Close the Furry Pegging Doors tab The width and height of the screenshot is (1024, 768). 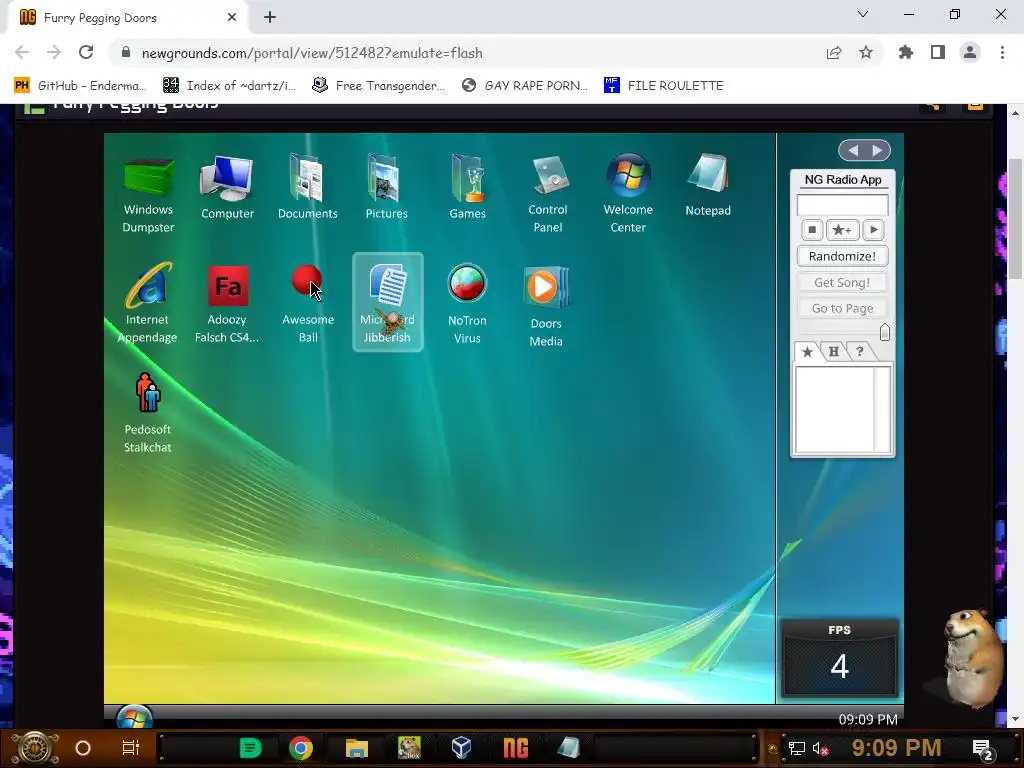point(232,18)
